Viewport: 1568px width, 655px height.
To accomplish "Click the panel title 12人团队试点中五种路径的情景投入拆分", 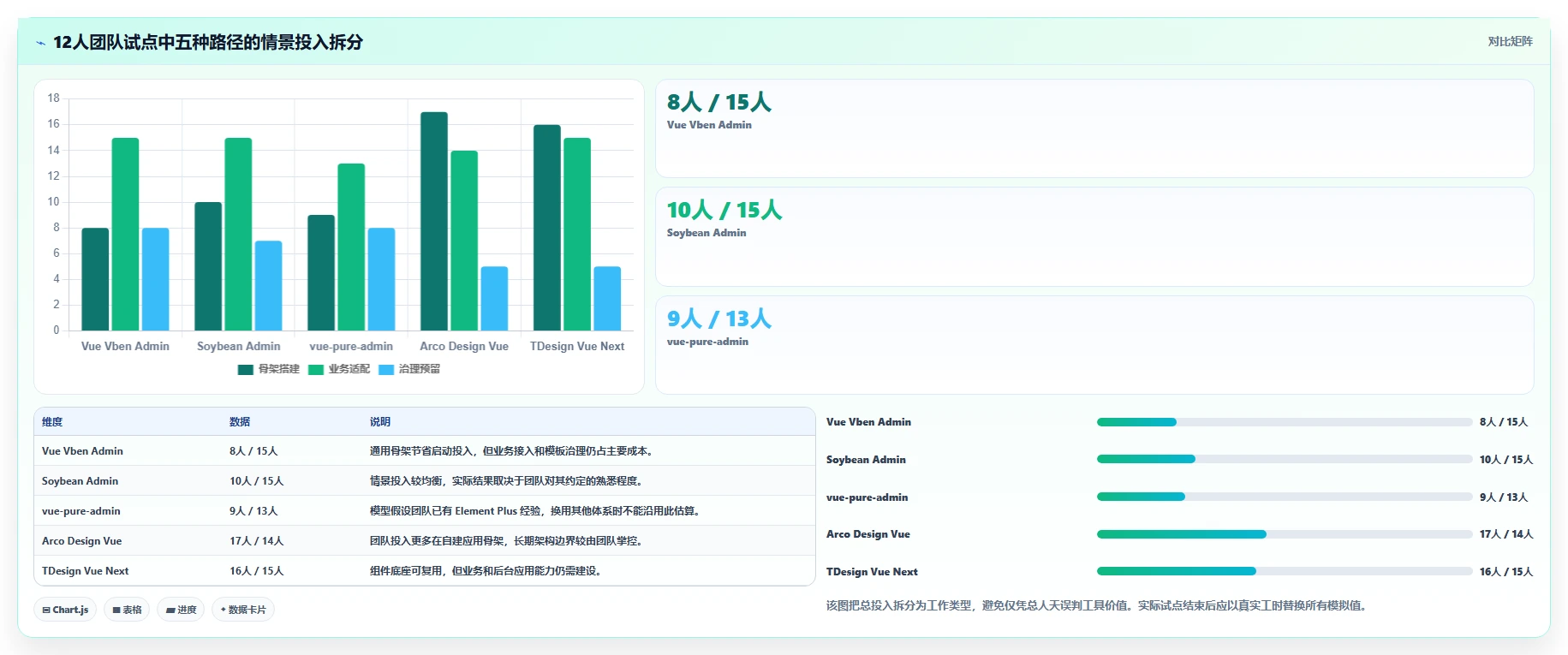I will (x=208, y=42).
